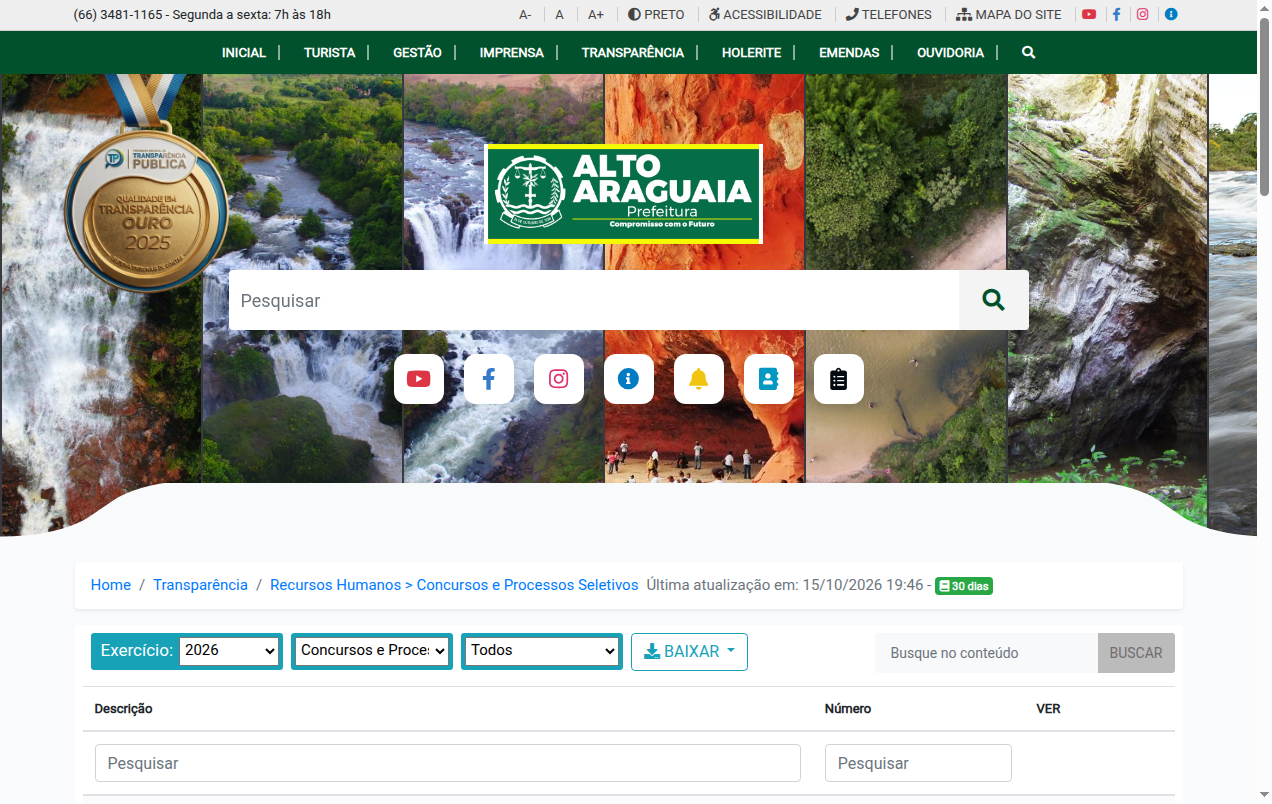Open MAPA DO SITE link
This screenshot has height=804, width=1272.
(x=1009, y=15)
